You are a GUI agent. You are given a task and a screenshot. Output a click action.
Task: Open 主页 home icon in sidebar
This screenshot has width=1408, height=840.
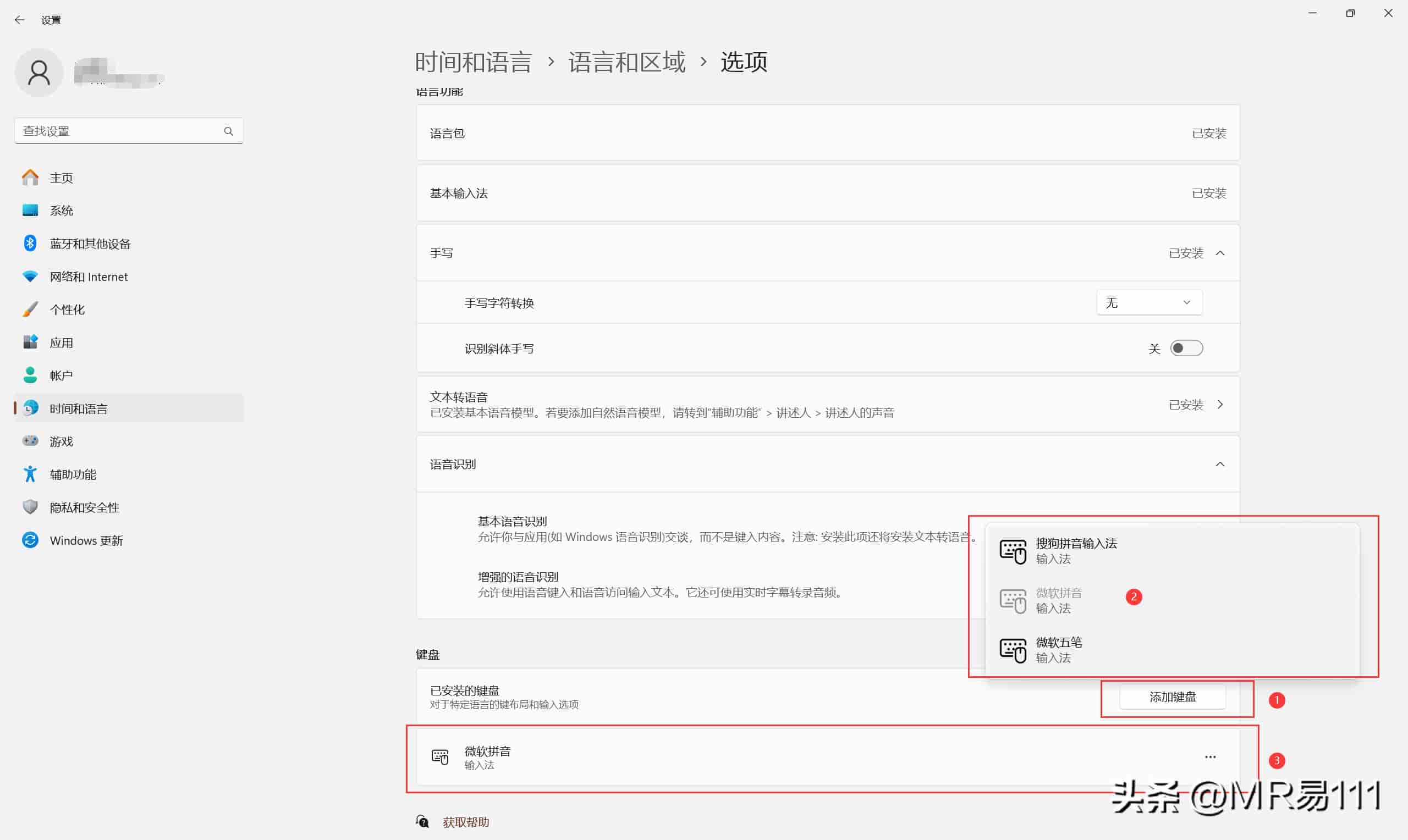pyautogui.click(x=30, y=178)
